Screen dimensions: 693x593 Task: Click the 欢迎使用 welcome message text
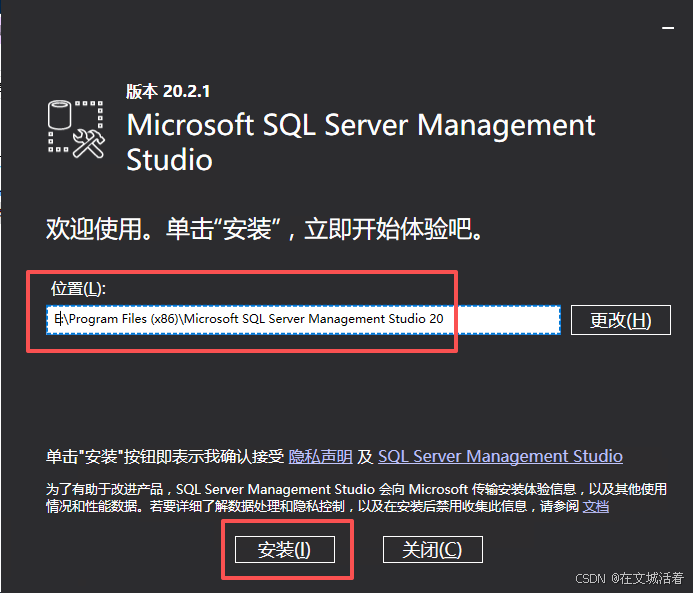tap(264, 229)
